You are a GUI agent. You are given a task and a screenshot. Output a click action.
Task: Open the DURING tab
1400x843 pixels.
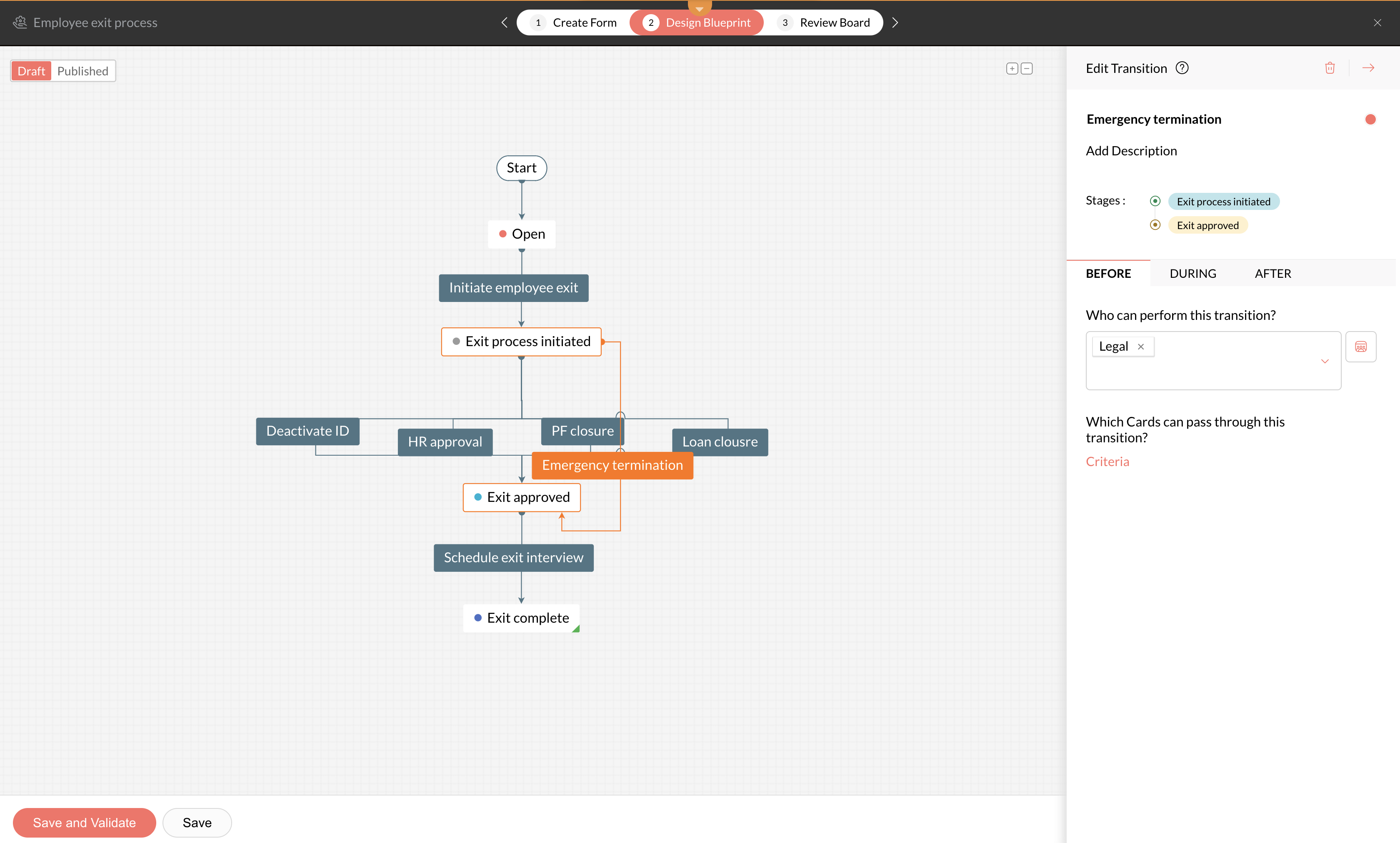click(1192, 274)
